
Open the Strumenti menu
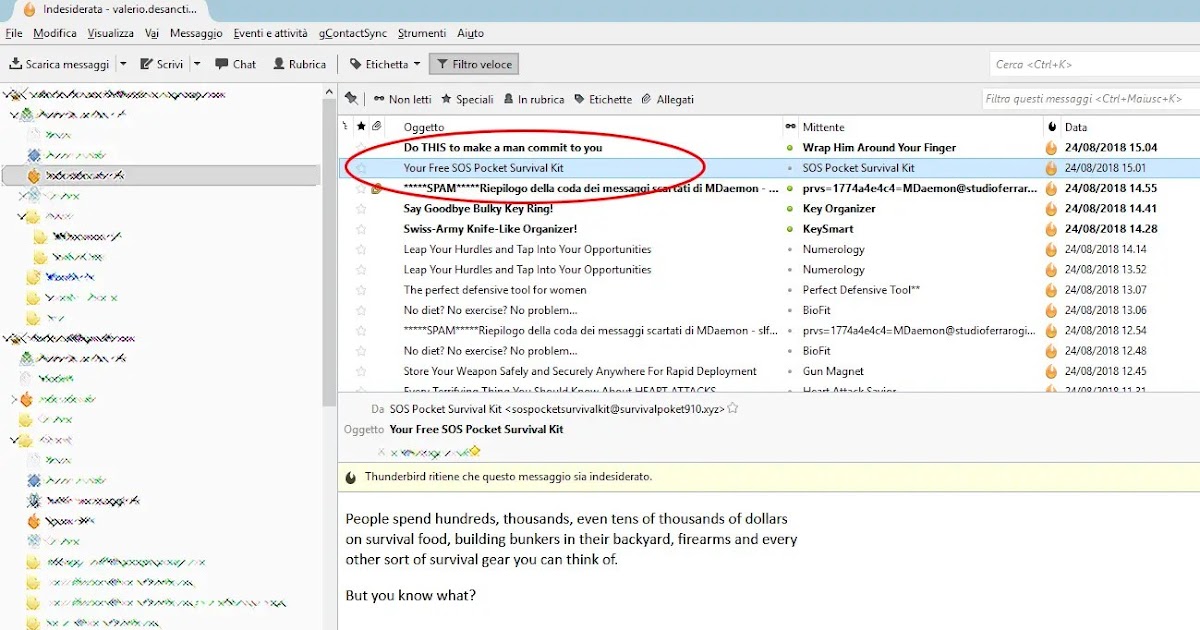coord(422,33)
